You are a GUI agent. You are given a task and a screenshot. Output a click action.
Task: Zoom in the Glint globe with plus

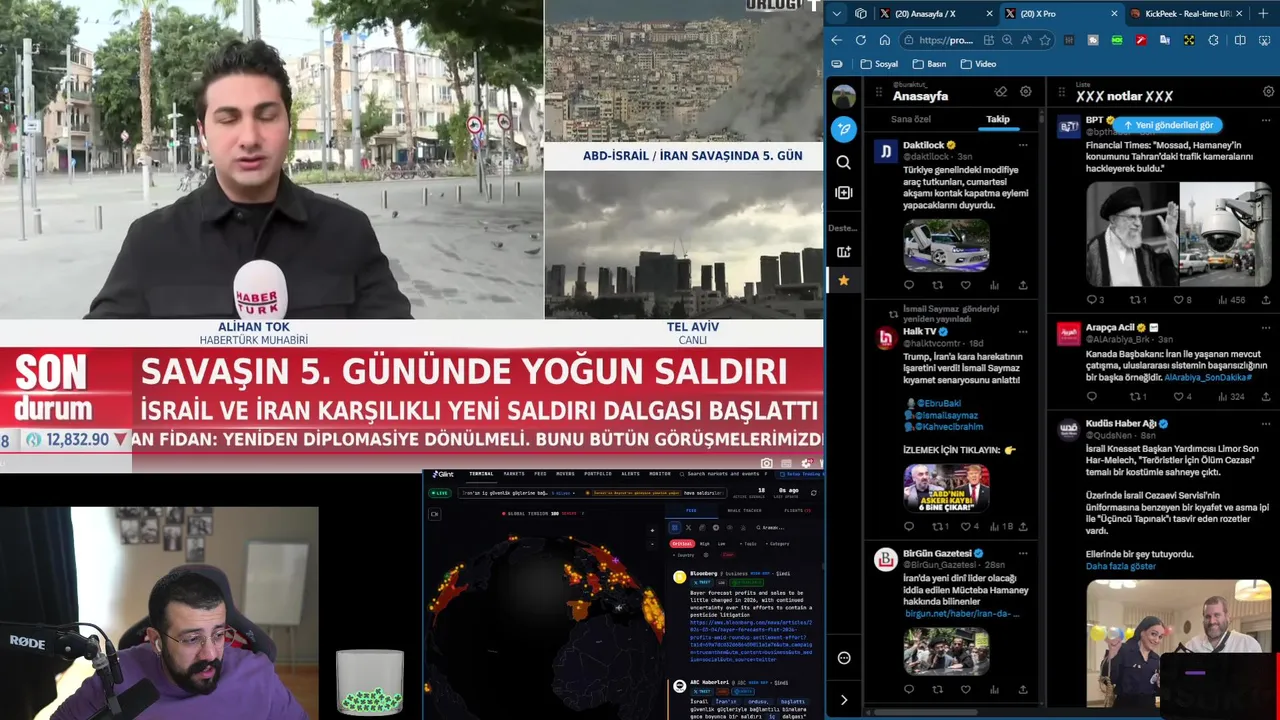pos(652,530)
